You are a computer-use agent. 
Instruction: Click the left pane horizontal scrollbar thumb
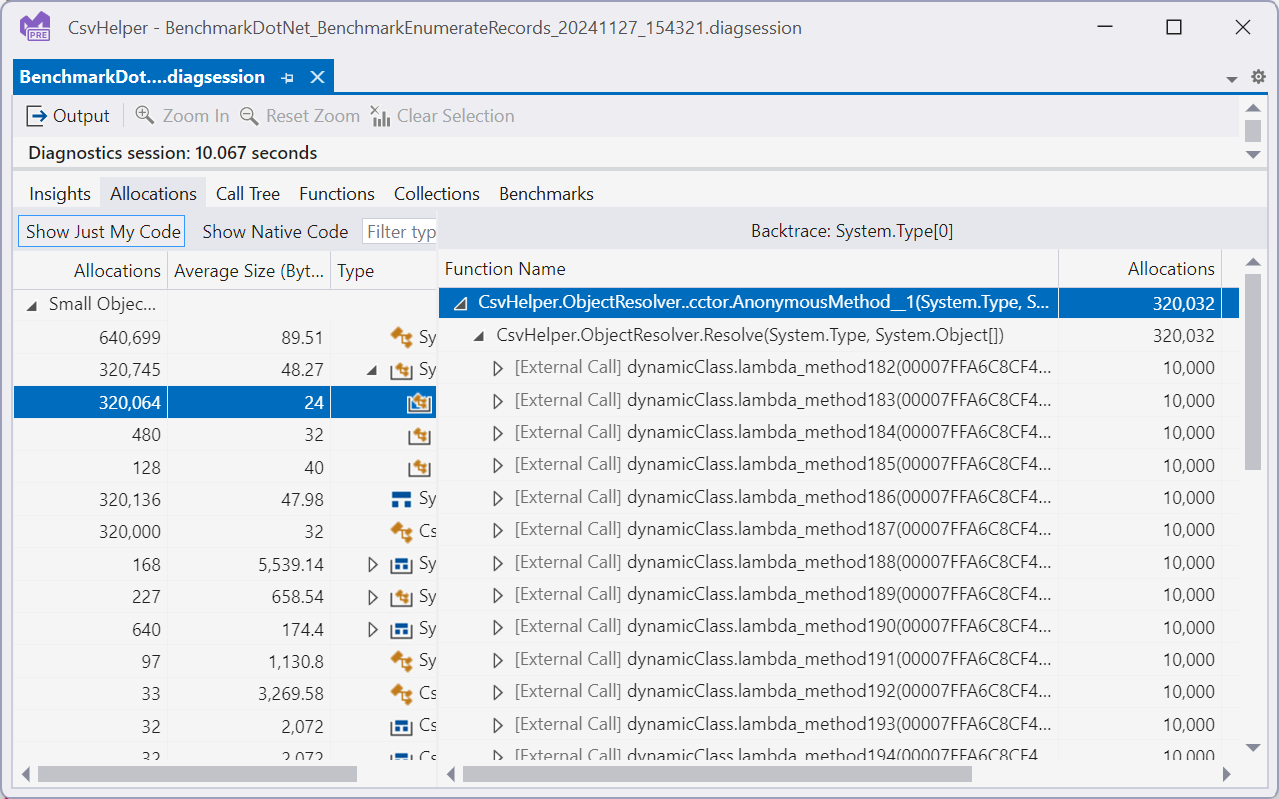pos(197,774)
